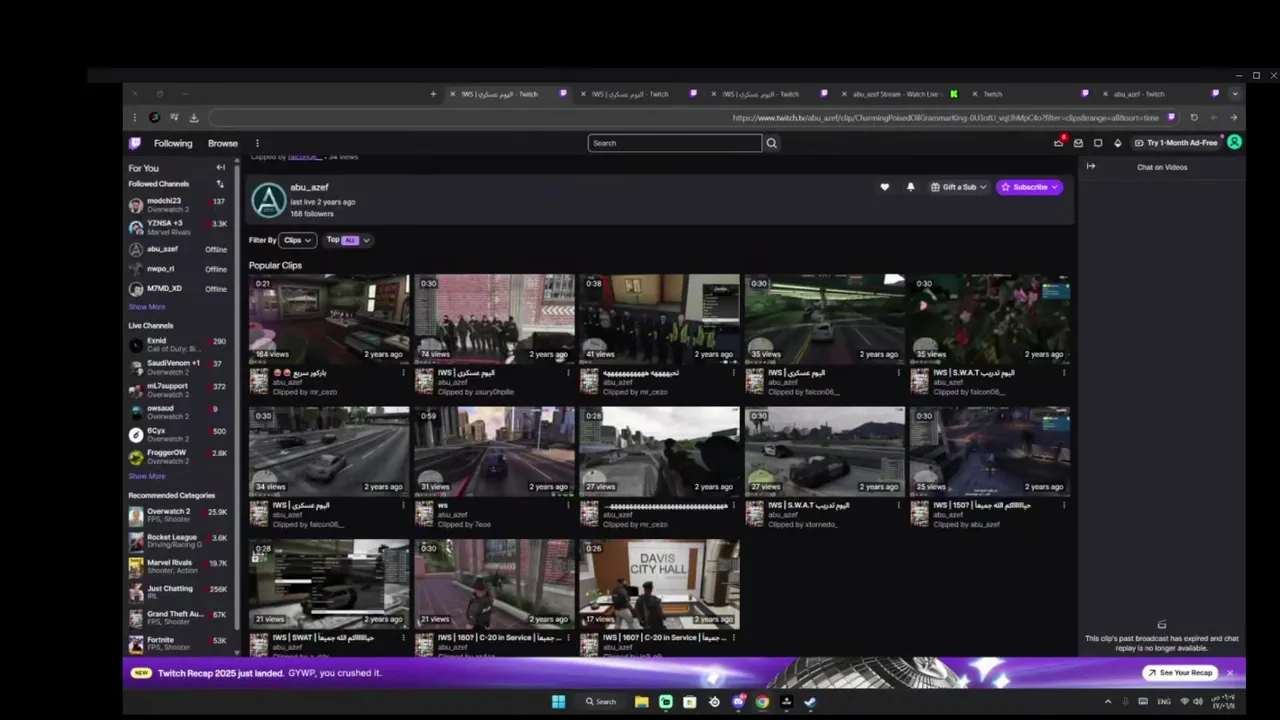The height and width of the screenshot is (720, 1280).
Task: Play the 41 views clip thumbnail
Action: [x=659, y=319]
